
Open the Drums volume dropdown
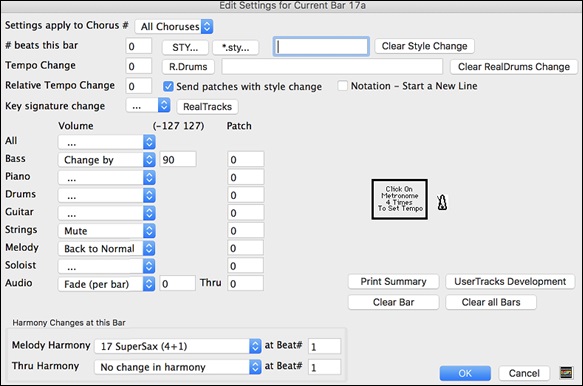pyautogui.click(x=107, y=196)
